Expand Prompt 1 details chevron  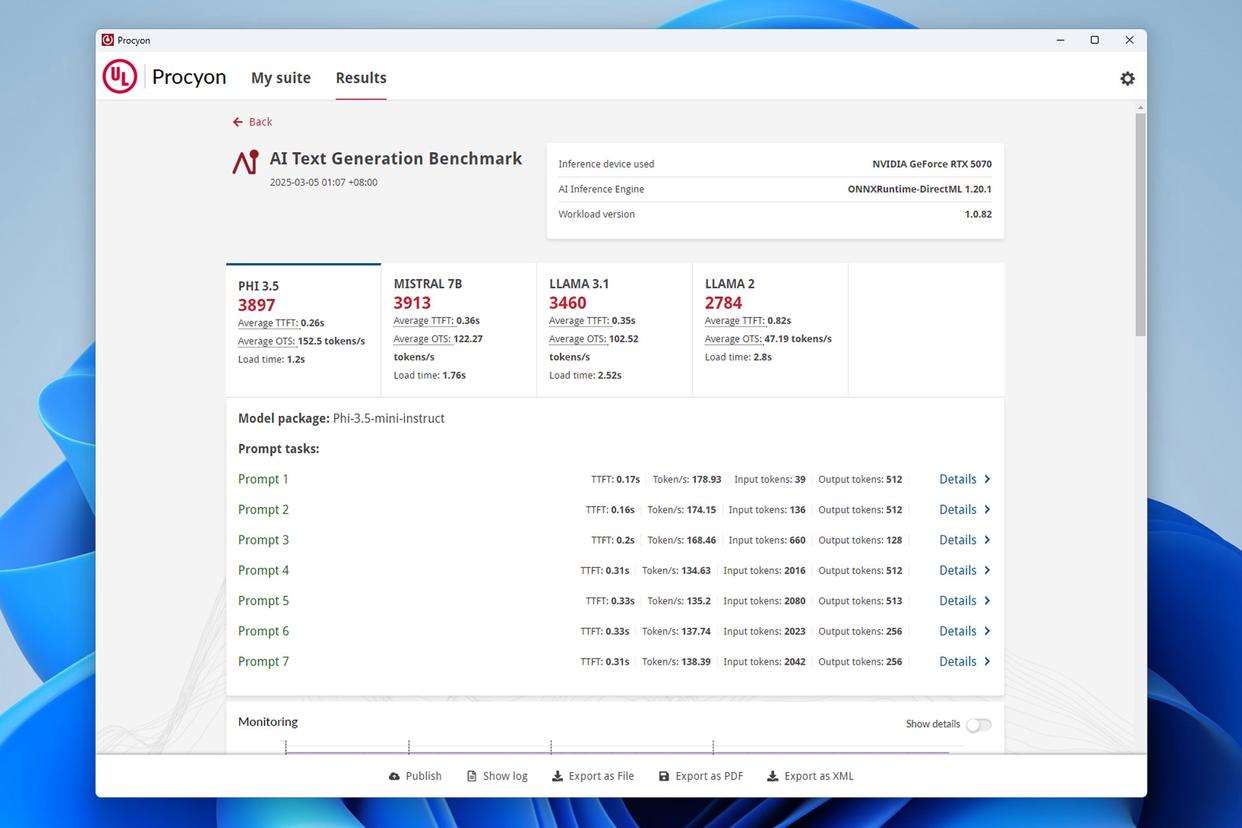(x=987, y=479)
